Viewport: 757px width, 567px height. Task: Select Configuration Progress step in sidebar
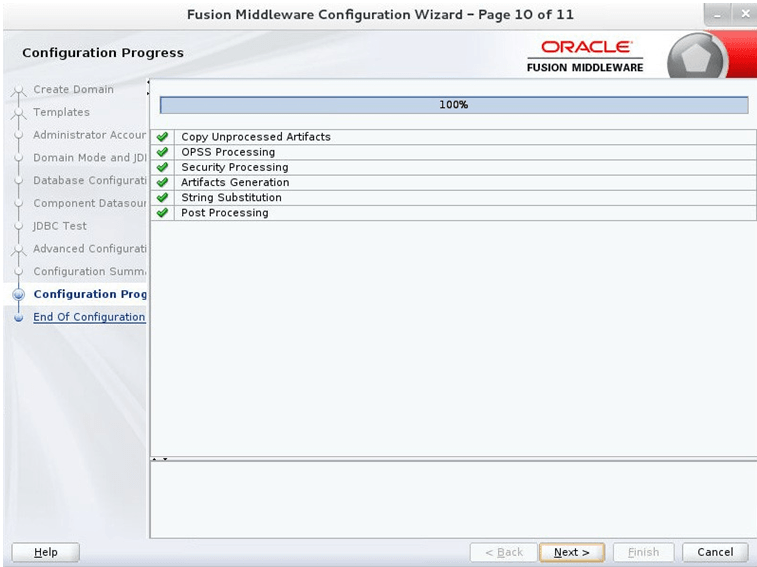tap(90, 294)
